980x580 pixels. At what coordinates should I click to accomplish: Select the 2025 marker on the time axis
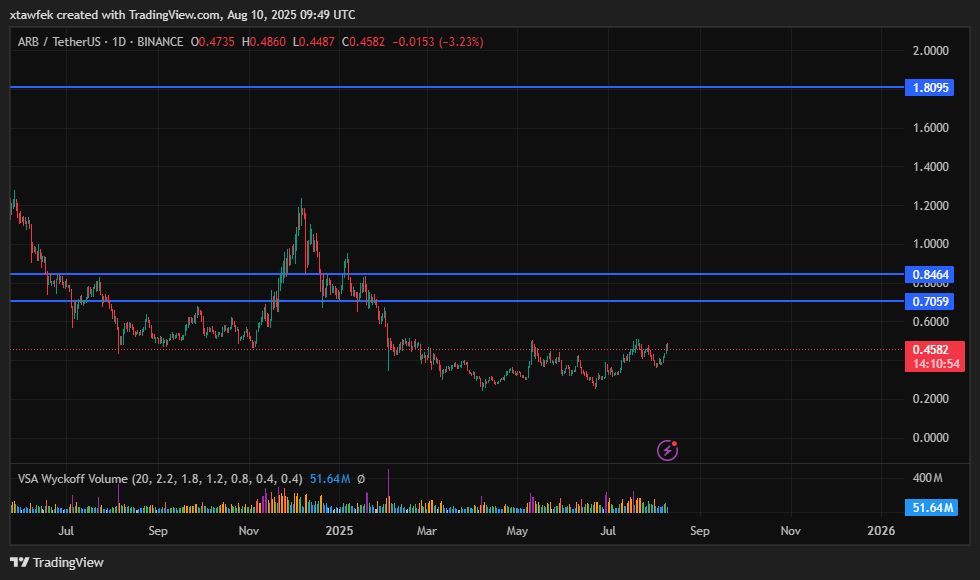[x=339, y=531]
